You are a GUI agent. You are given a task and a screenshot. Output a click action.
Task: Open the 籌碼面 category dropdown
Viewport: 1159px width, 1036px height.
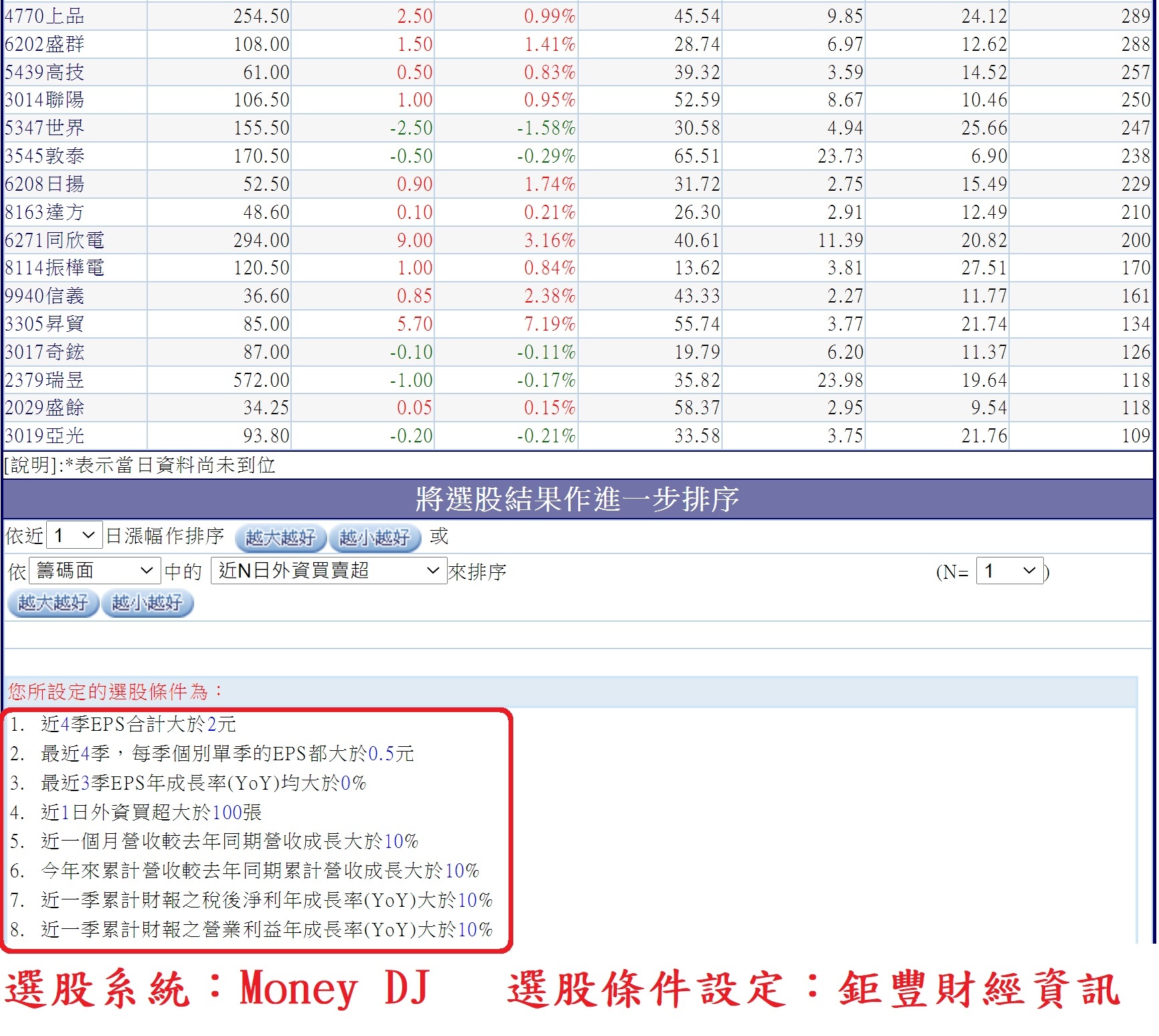(x=94, y=571)
